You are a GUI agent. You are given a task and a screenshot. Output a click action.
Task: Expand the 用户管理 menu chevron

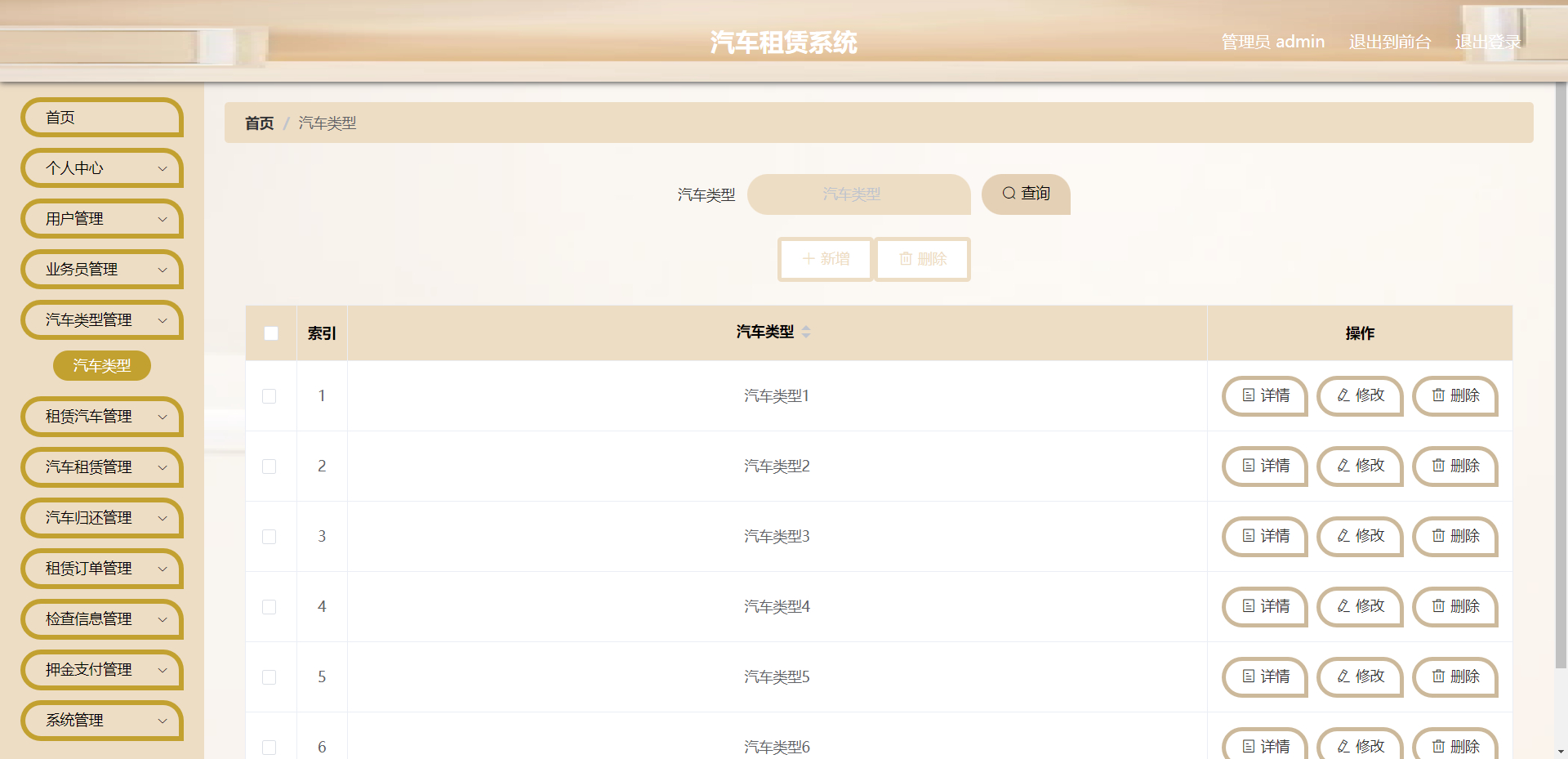(x=163, y=219)
